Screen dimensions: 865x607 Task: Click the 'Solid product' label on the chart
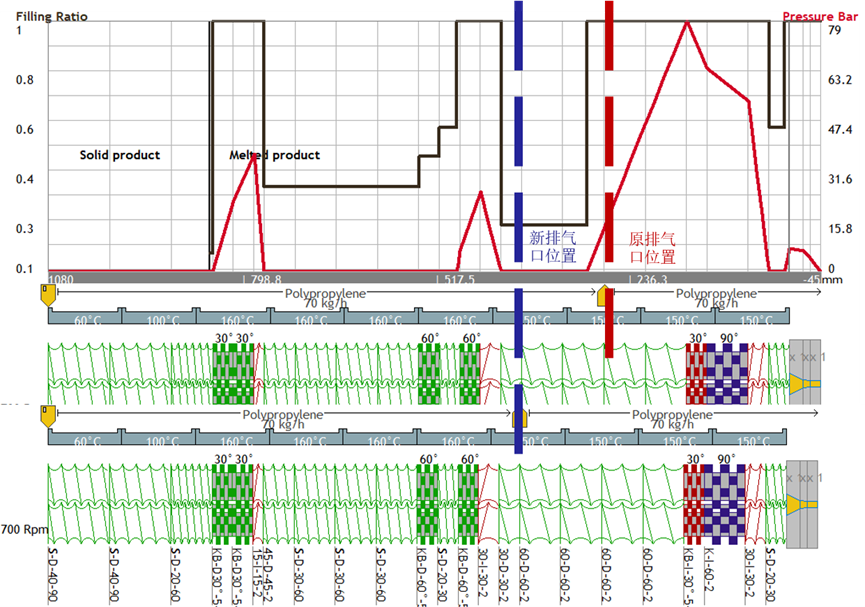tap(119, 155)
